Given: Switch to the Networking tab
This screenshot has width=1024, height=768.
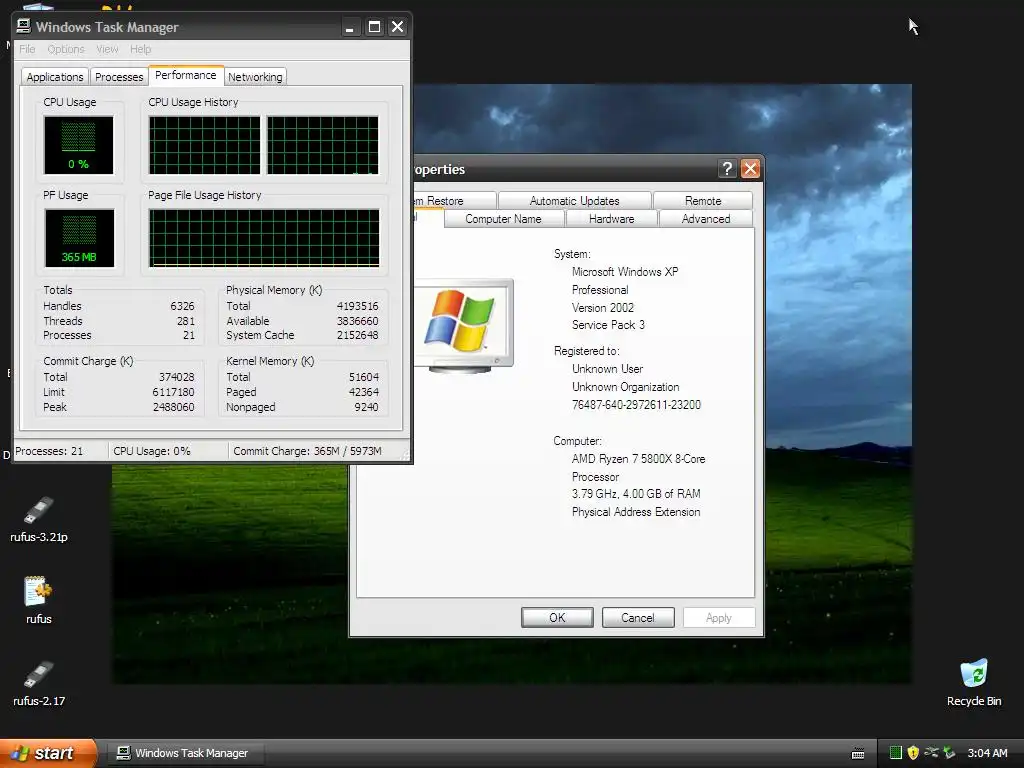Looking at the screenshot, I should tap(255, 76).
